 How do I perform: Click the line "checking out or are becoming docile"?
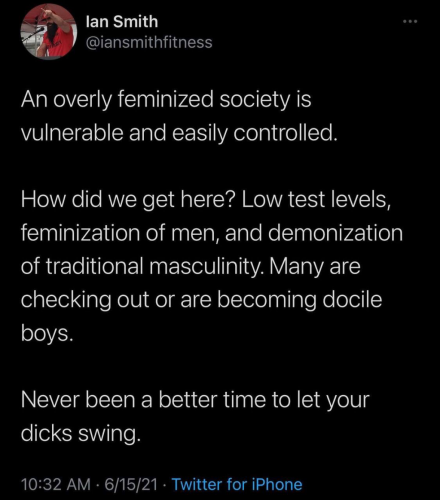click(201, 300)
